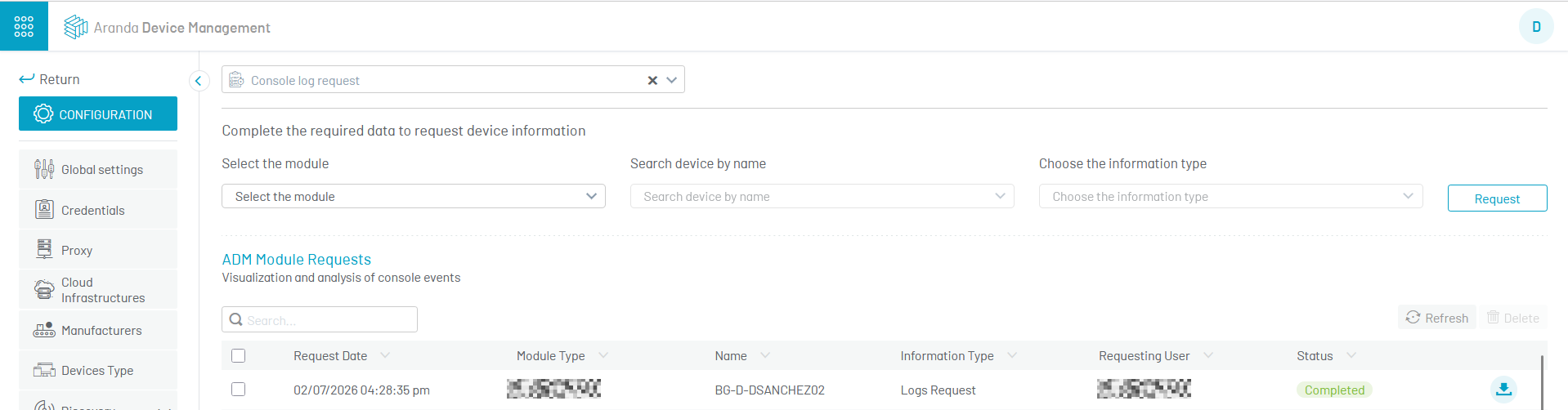Refresh the ADM Module Requests list
1568x410 pixels.
coord(1437,318)
